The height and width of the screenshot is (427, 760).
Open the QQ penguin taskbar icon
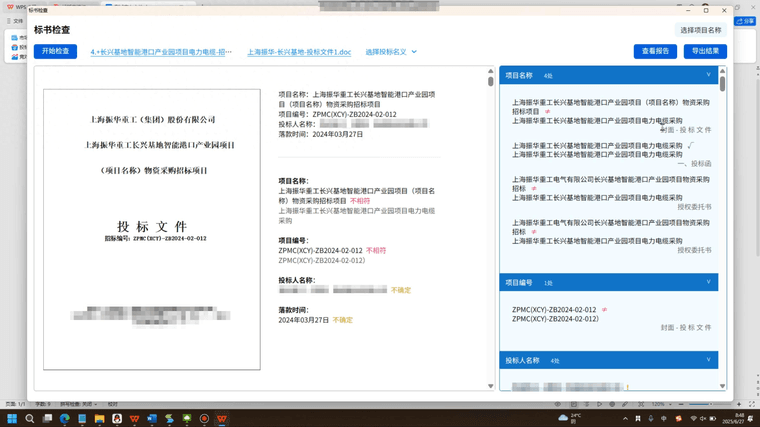(117, 418)
